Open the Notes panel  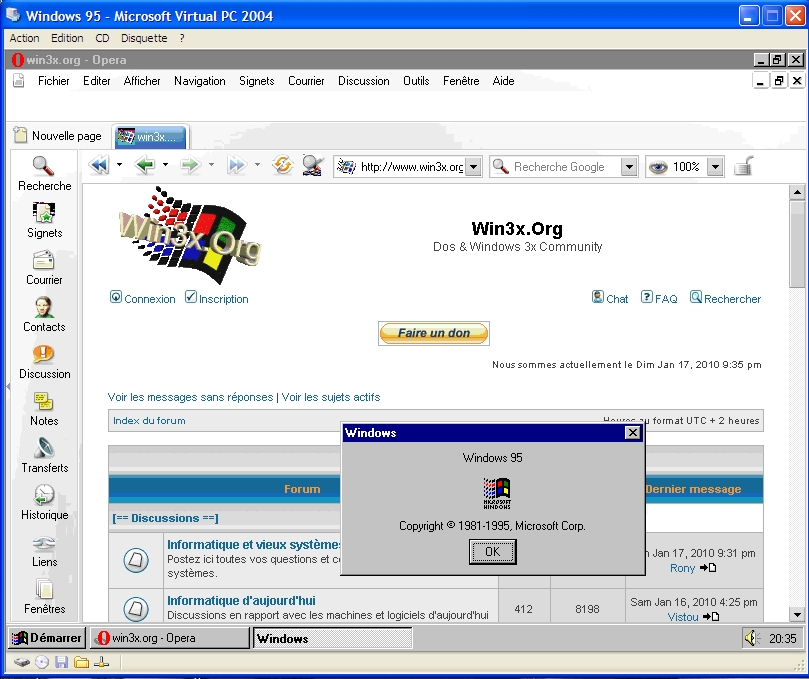click(44, 409)
